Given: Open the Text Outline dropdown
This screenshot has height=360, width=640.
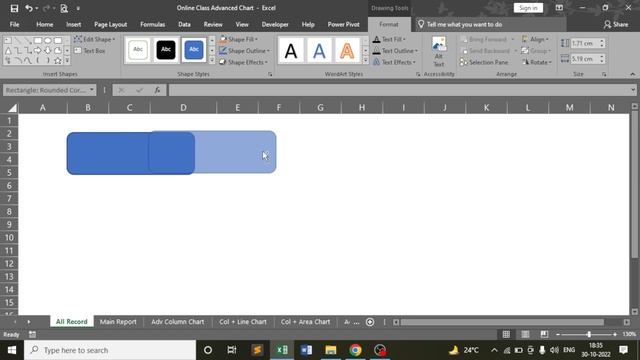Looking at the screenshot, I should (395, 51).
